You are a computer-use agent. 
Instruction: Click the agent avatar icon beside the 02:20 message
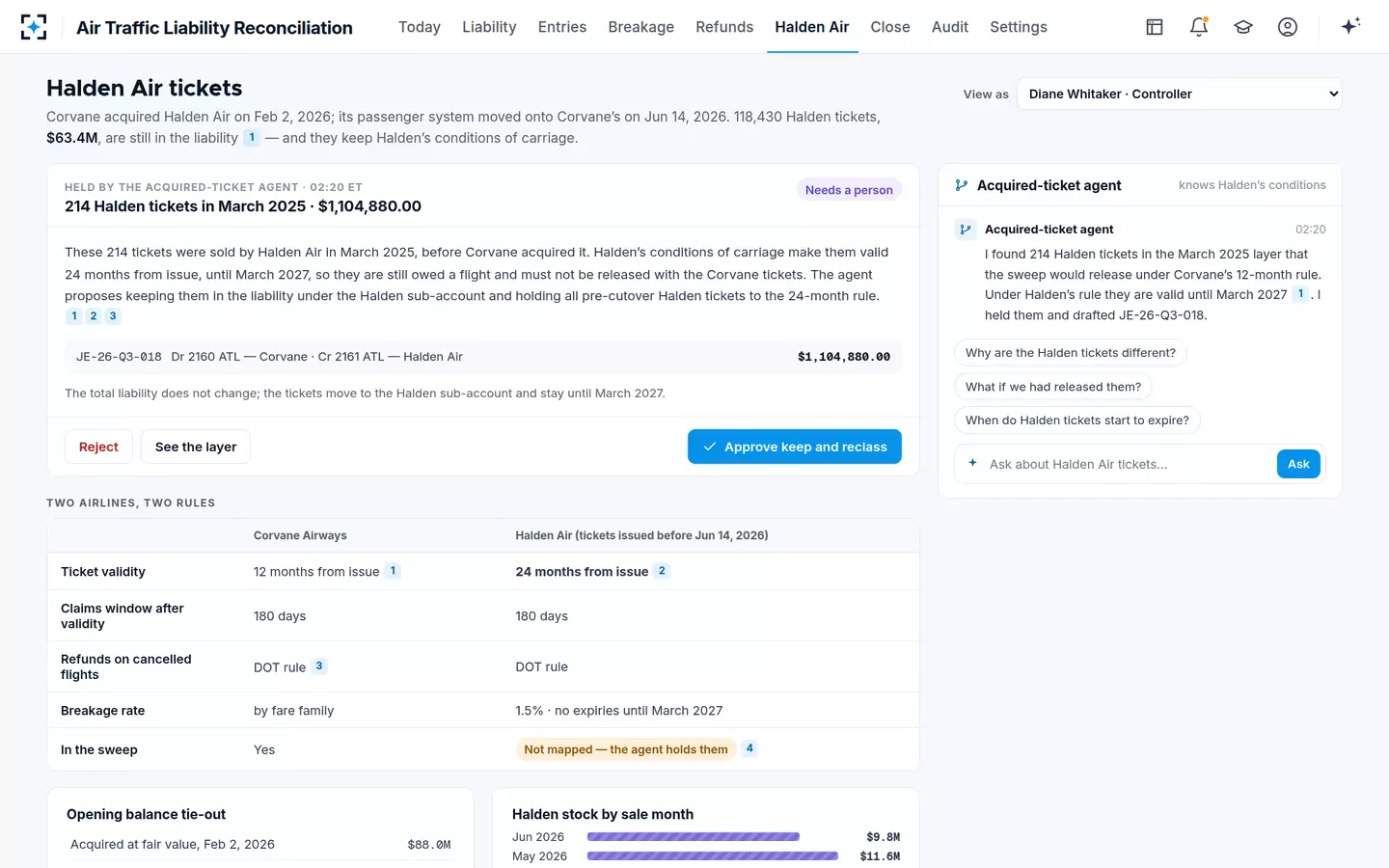tap(966, 230)
